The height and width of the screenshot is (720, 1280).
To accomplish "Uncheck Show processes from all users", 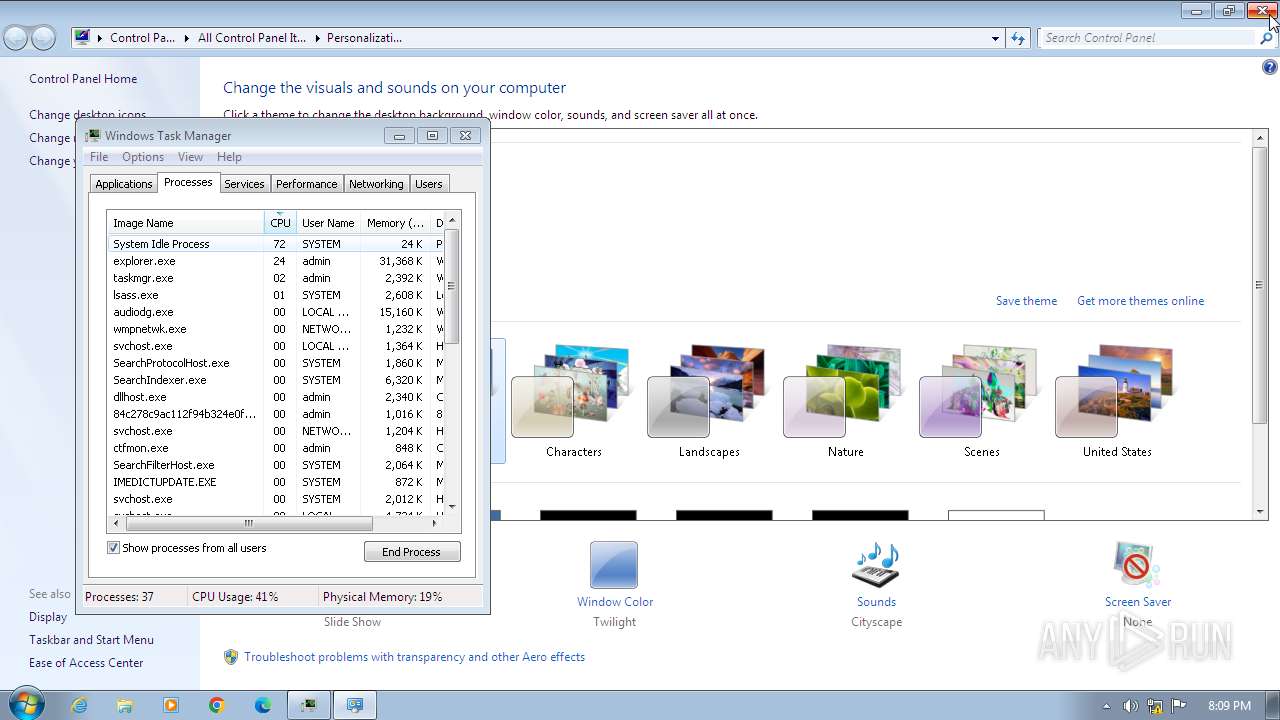I will pos(113,548).
